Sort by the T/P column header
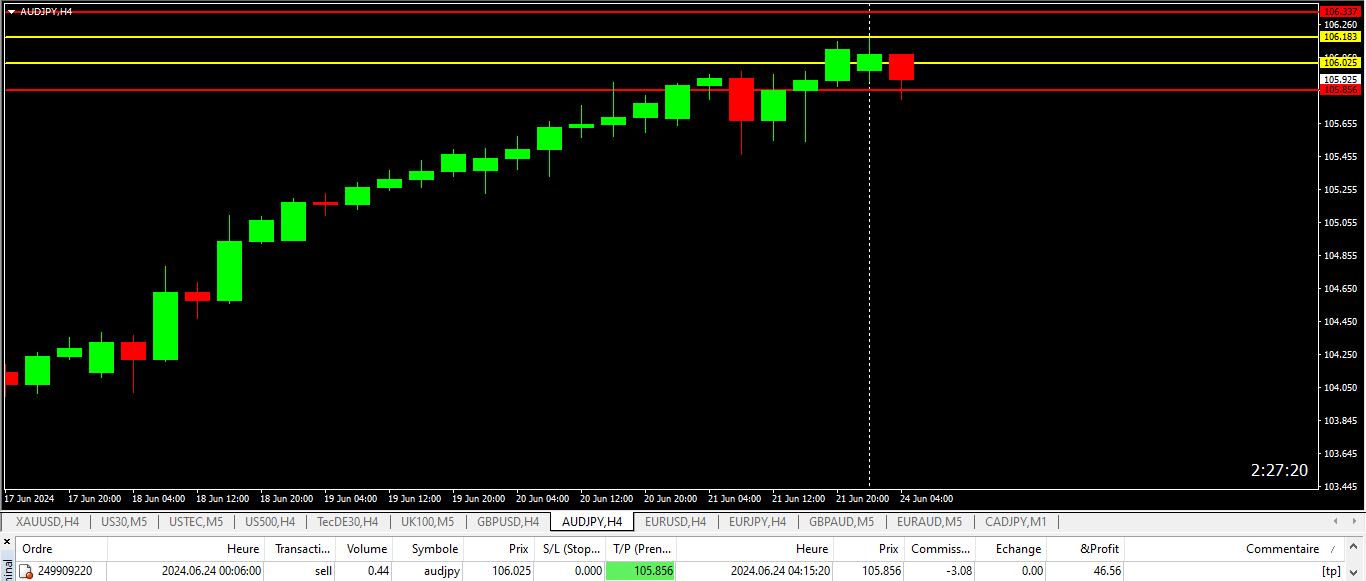This screenshot has width=1366, height=581. (641, 549)
